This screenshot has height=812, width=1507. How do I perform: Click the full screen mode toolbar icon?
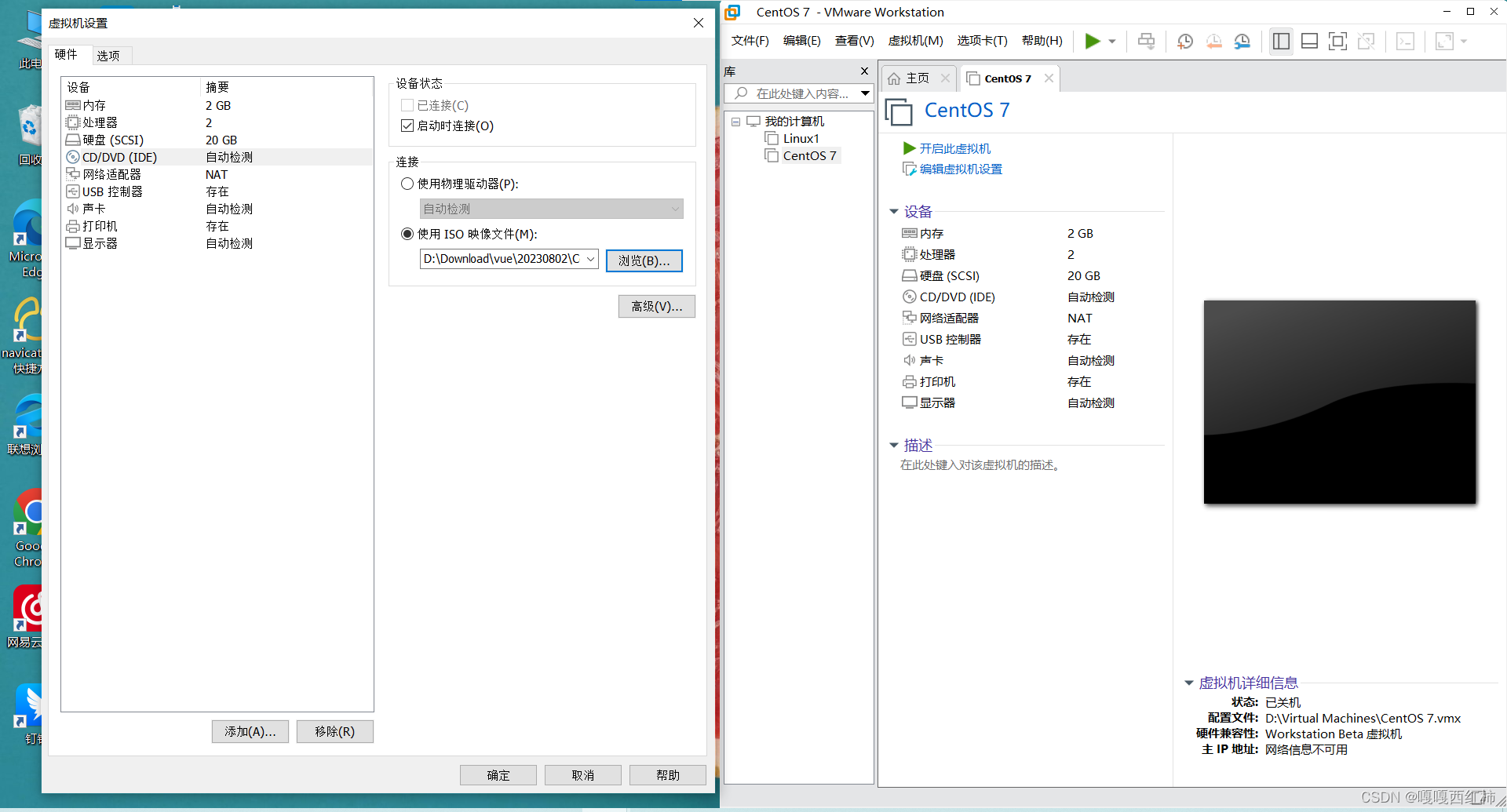(x=1337, y=41)
